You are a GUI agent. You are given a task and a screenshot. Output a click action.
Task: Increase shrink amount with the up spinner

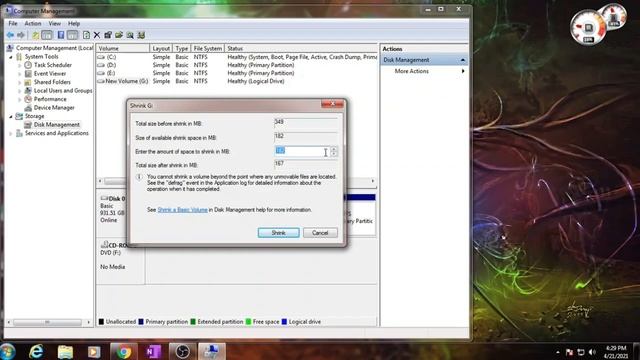coord(334,149)
